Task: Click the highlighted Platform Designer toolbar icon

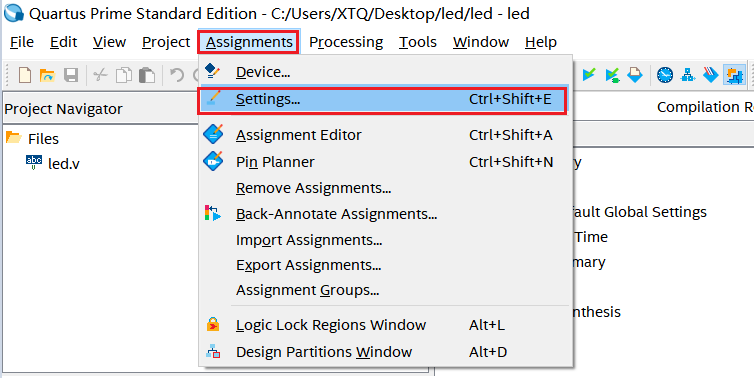Action: click(734, 75)
